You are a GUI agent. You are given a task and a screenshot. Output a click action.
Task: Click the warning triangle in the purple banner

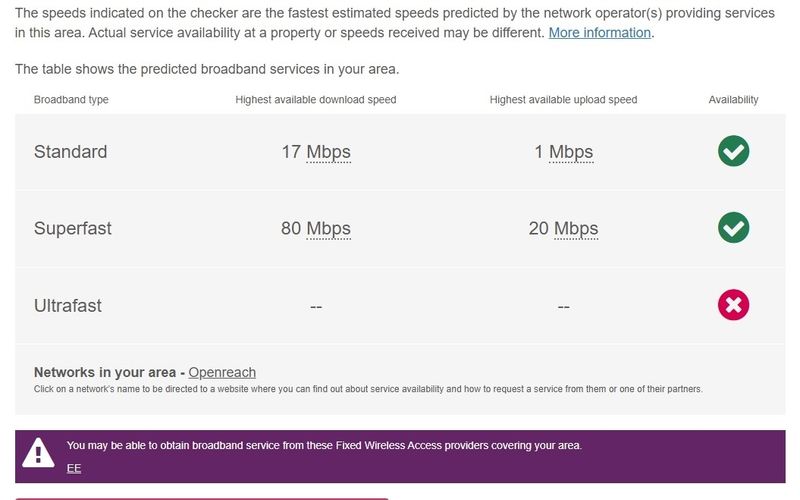(x=39, y=452)
